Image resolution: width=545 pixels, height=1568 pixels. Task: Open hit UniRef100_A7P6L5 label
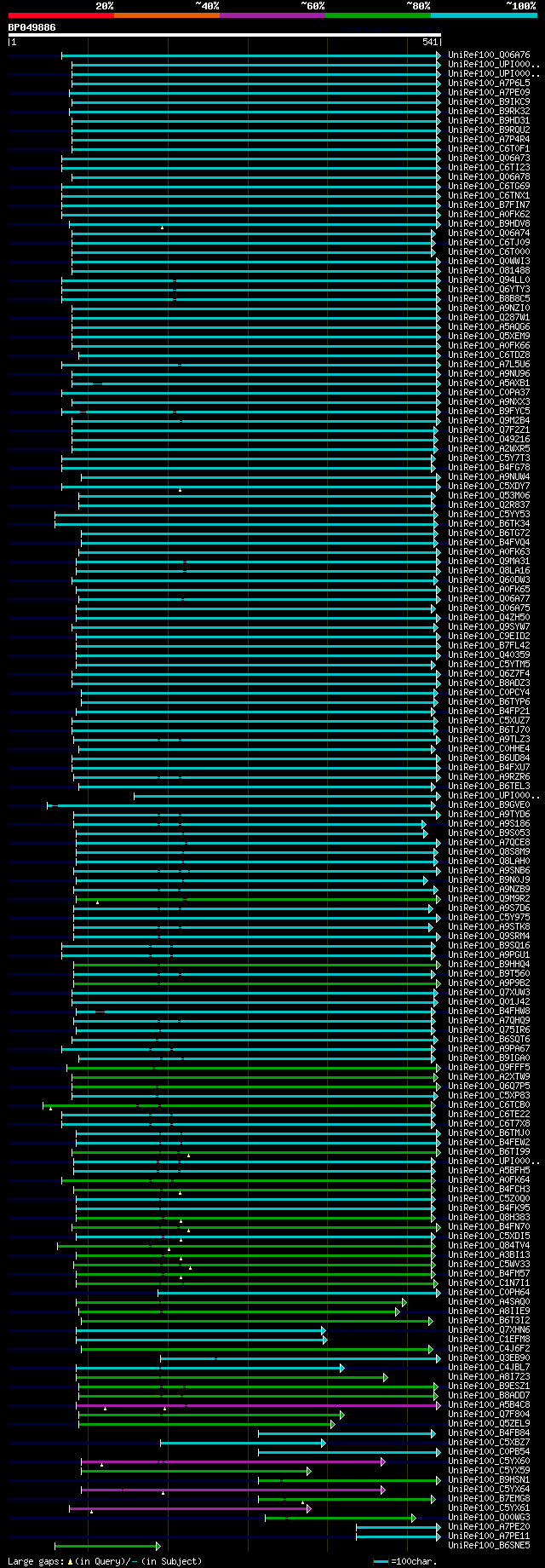pos(489,84)
